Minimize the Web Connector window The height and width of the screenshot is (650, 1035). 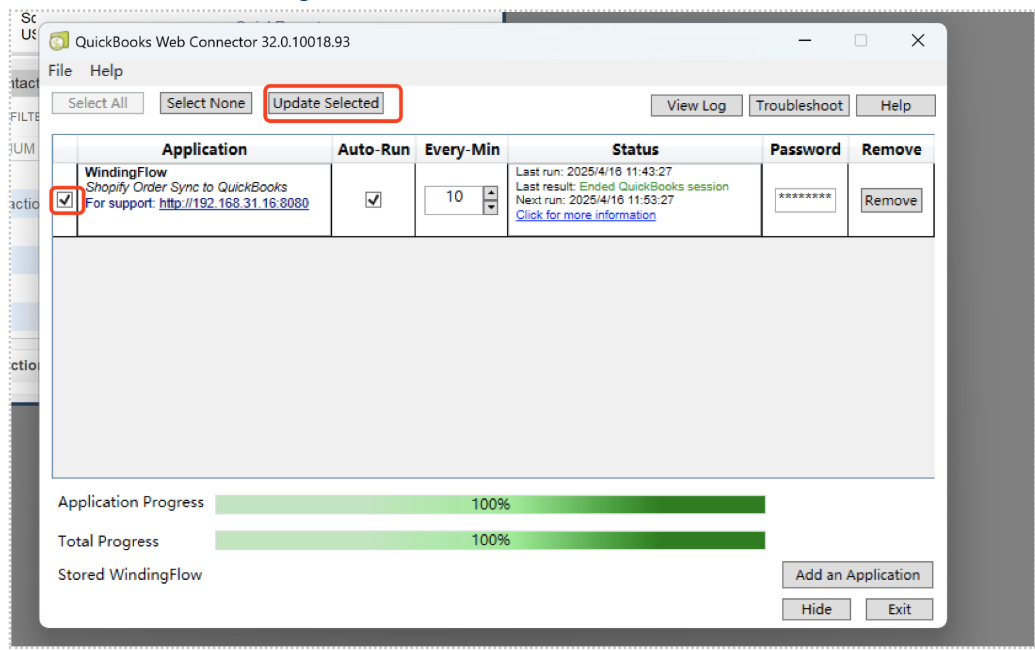[805, 41]
